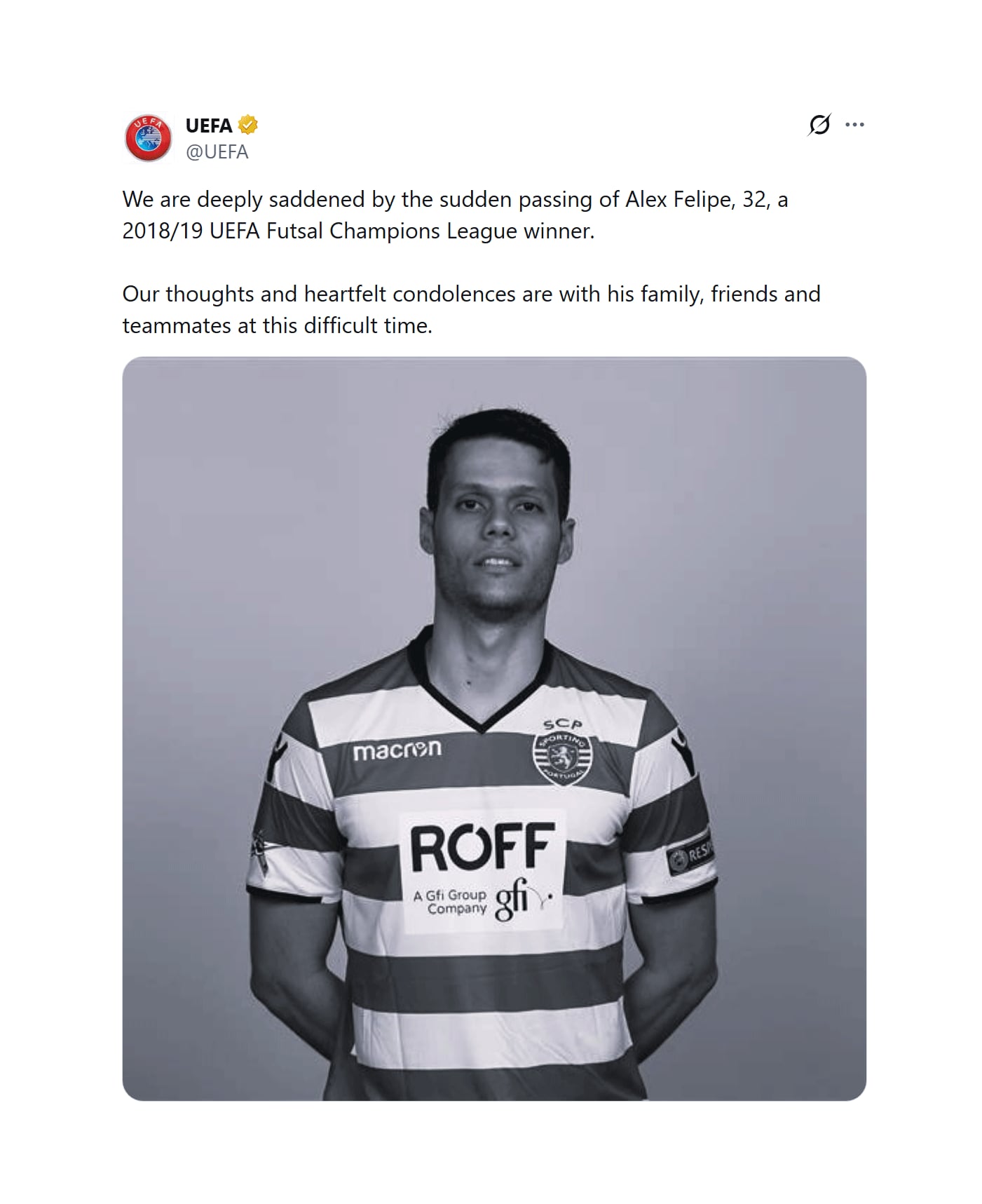Click the gold verified badge
The height and width of the screenshot is (1204, 982).
248,126
